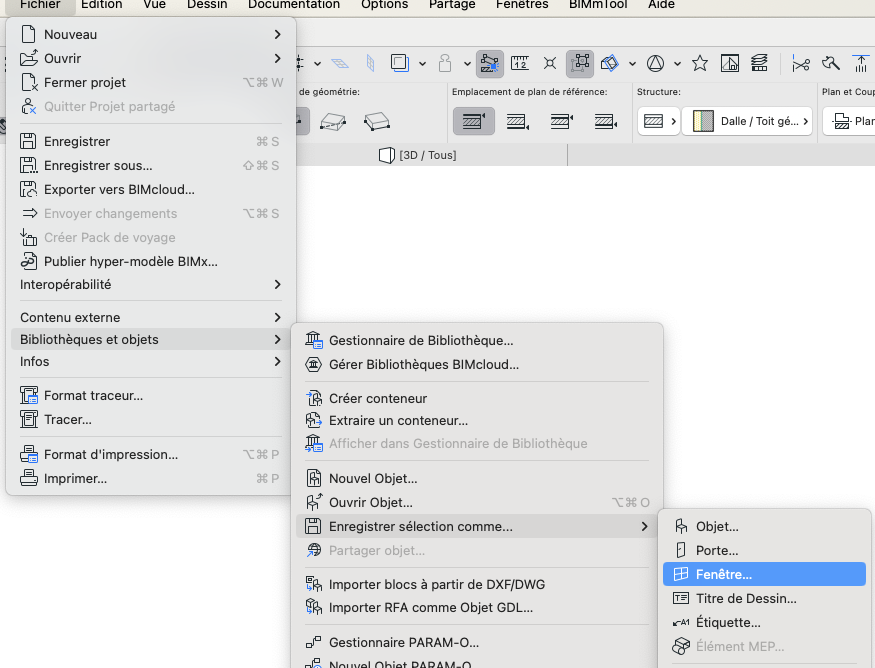This screenshot has width=875, height=668.
Task: Toggle the highlighted group selection frame button
Action: coord(580,63)
